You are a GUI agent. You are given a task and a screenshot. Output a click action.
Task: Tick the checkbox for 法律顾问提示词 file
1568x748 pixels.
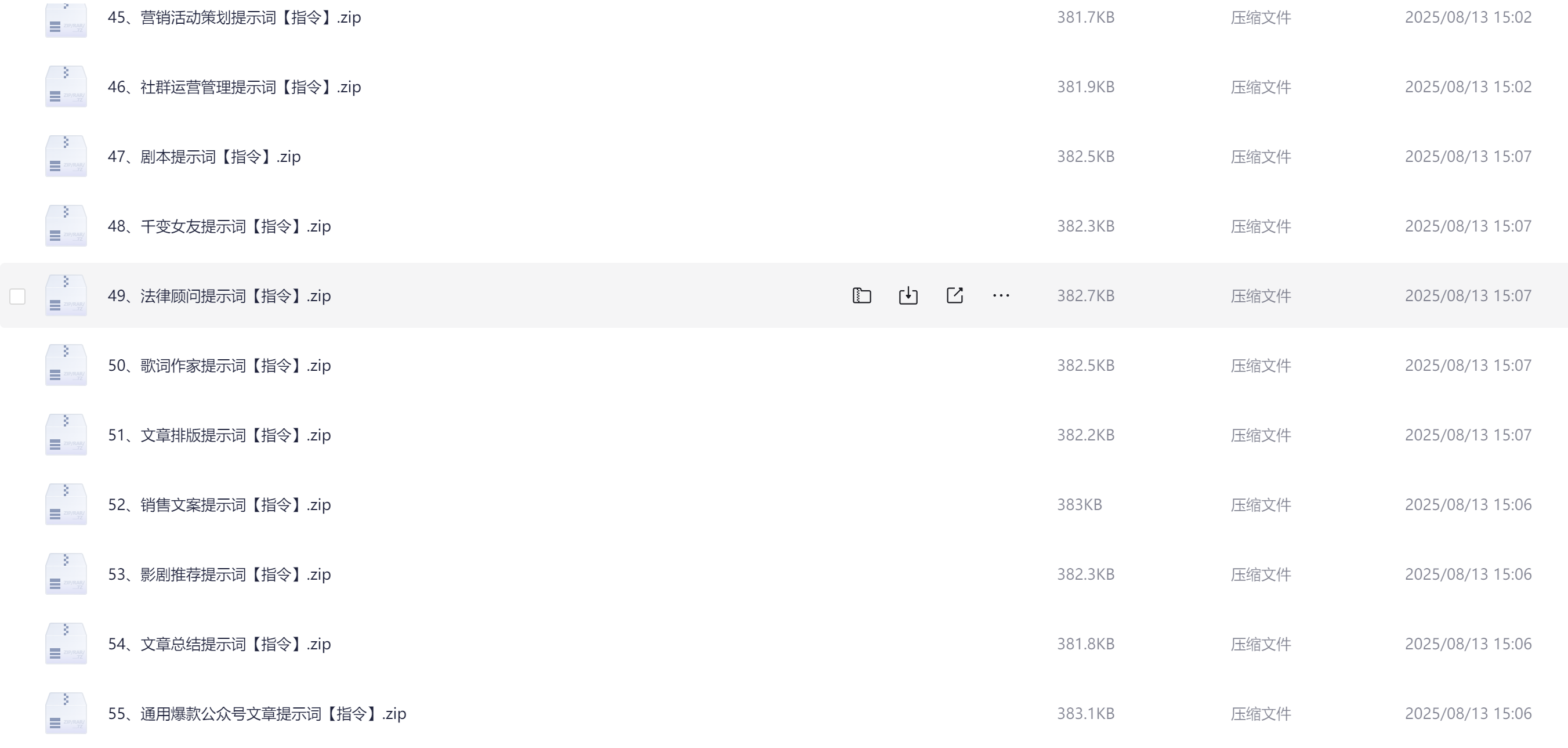pos(17,296)
